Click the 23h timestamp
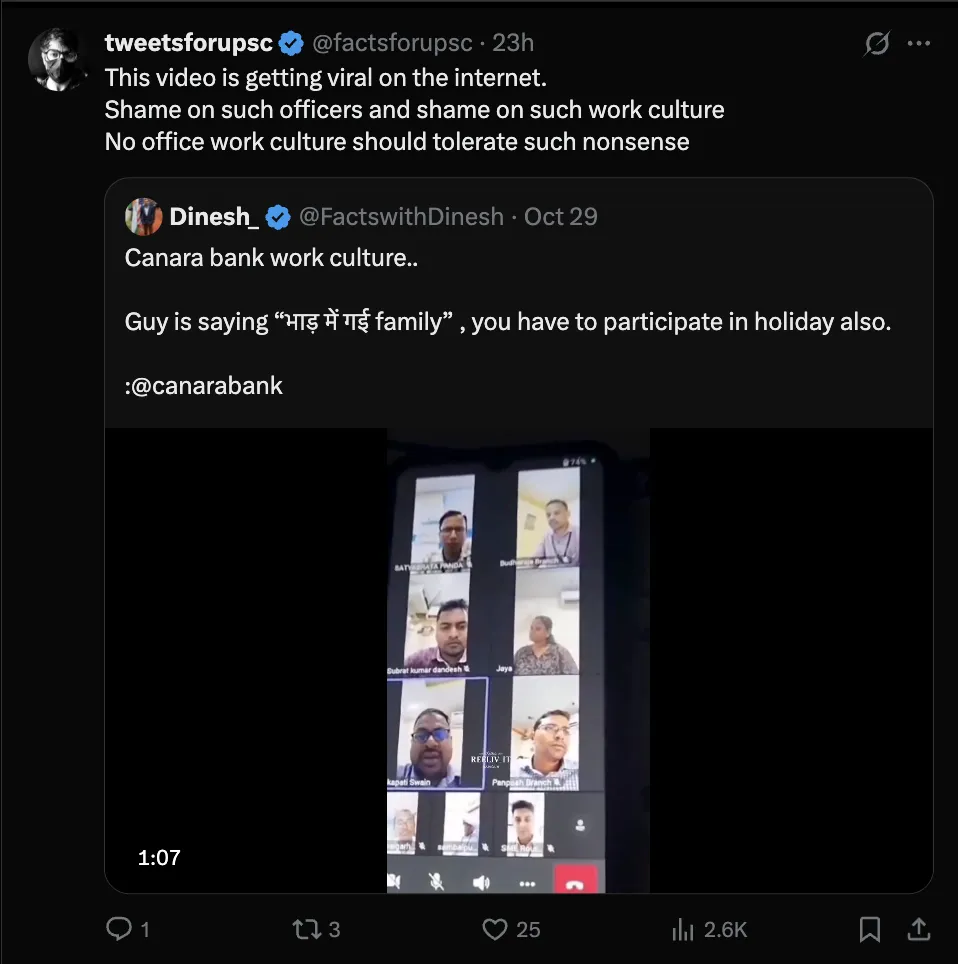The width and height of the screenshot is (958, 964). pyautogui.click(x=514, y=43)
